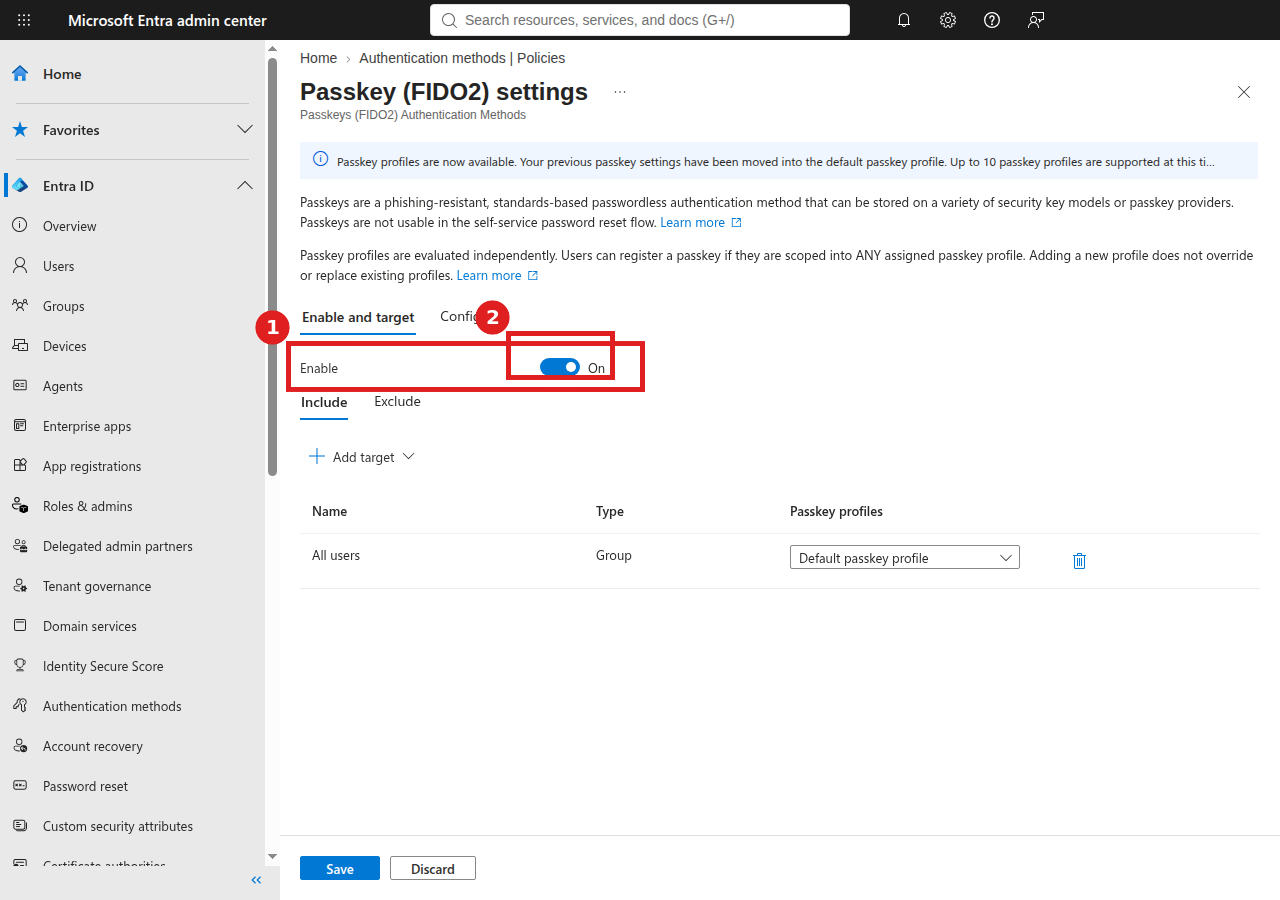Open the help question mark icon
The width and height of the screenshot is (1280, 900).
tap(992, 20)
